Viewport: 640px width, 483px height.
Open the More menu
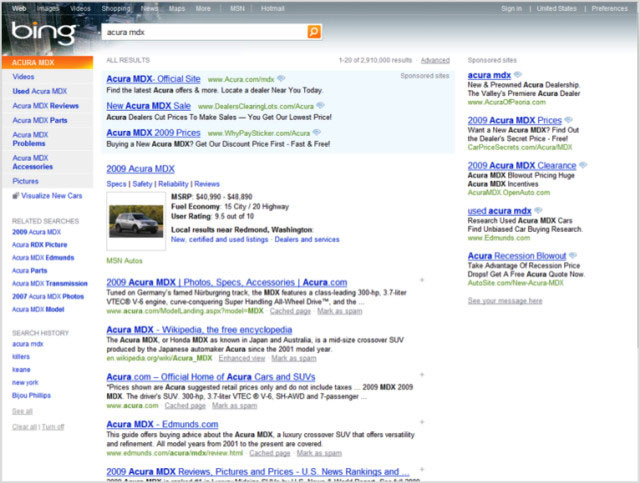click(203, 8)
